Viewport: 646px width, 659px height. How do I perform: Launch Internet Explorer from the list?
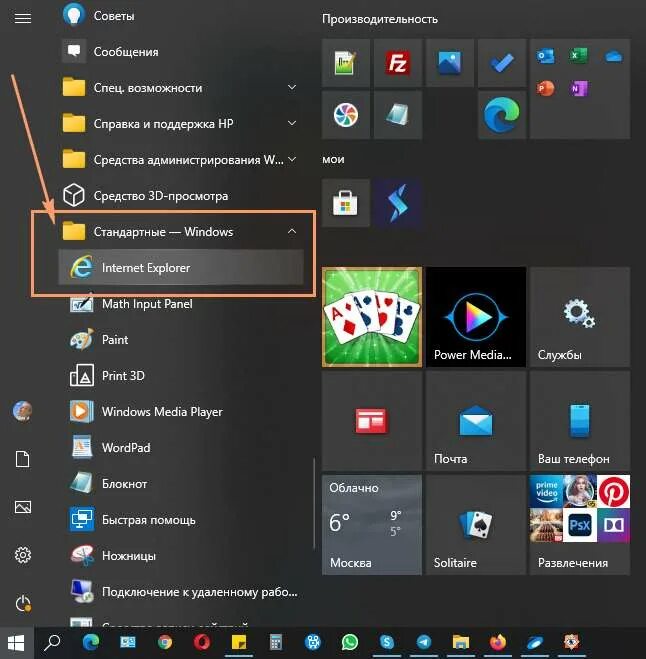181,268
